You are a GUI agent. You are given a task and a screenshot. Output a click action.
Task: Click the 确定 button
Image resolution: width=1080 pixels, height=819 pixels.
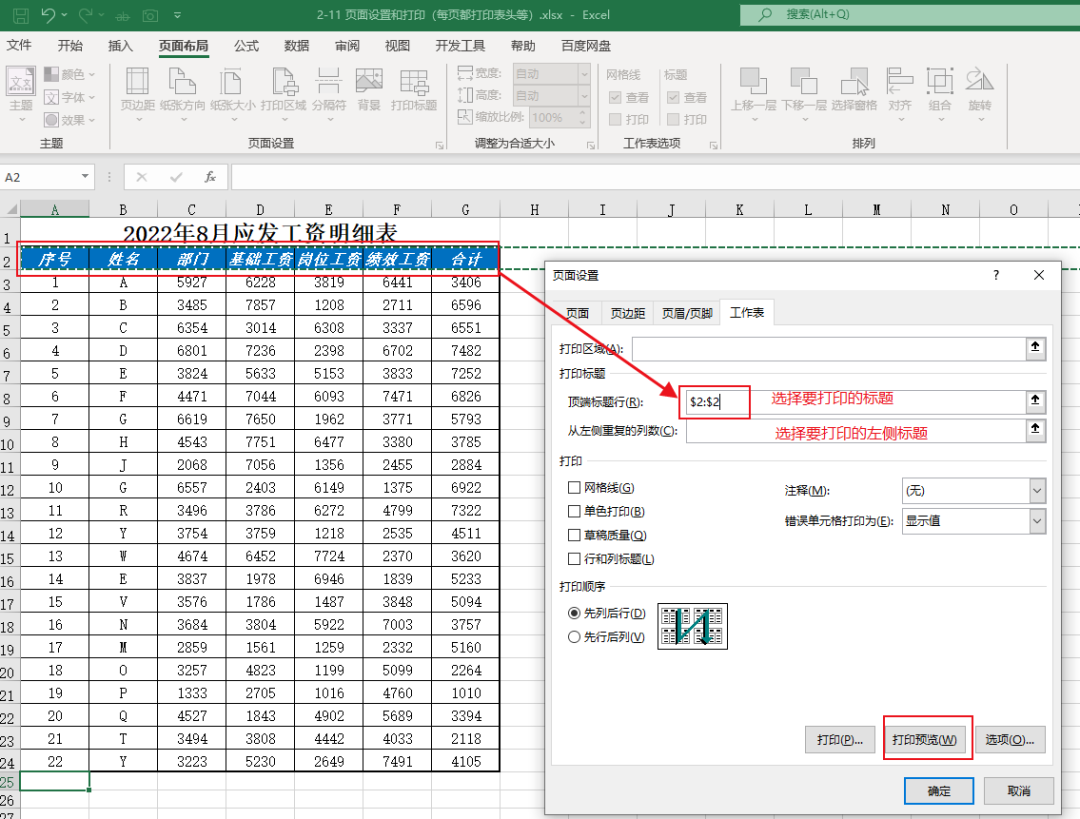point(939,791)
